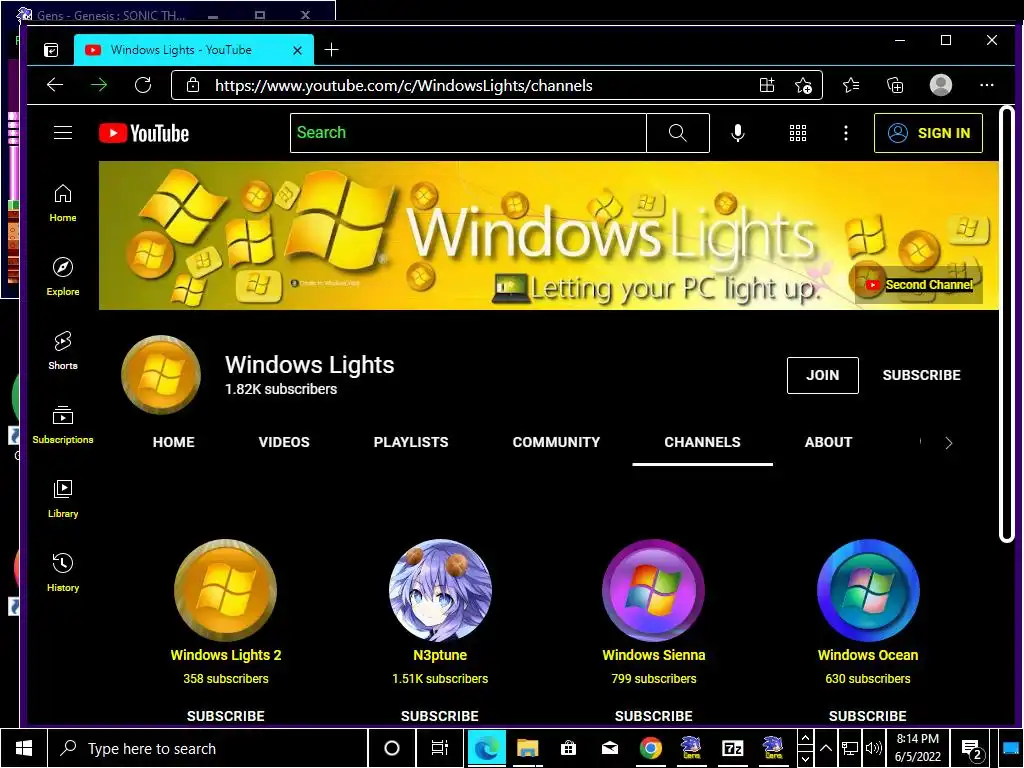The width and height of the screenshot is (1024, 768).
Task: Focus the YouTube Search field
Action: point(468,133)
